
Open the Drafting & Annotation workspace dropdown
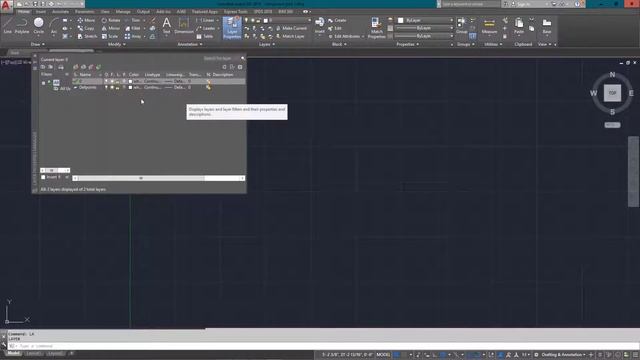pyautogui.click(x=563, y=355)
